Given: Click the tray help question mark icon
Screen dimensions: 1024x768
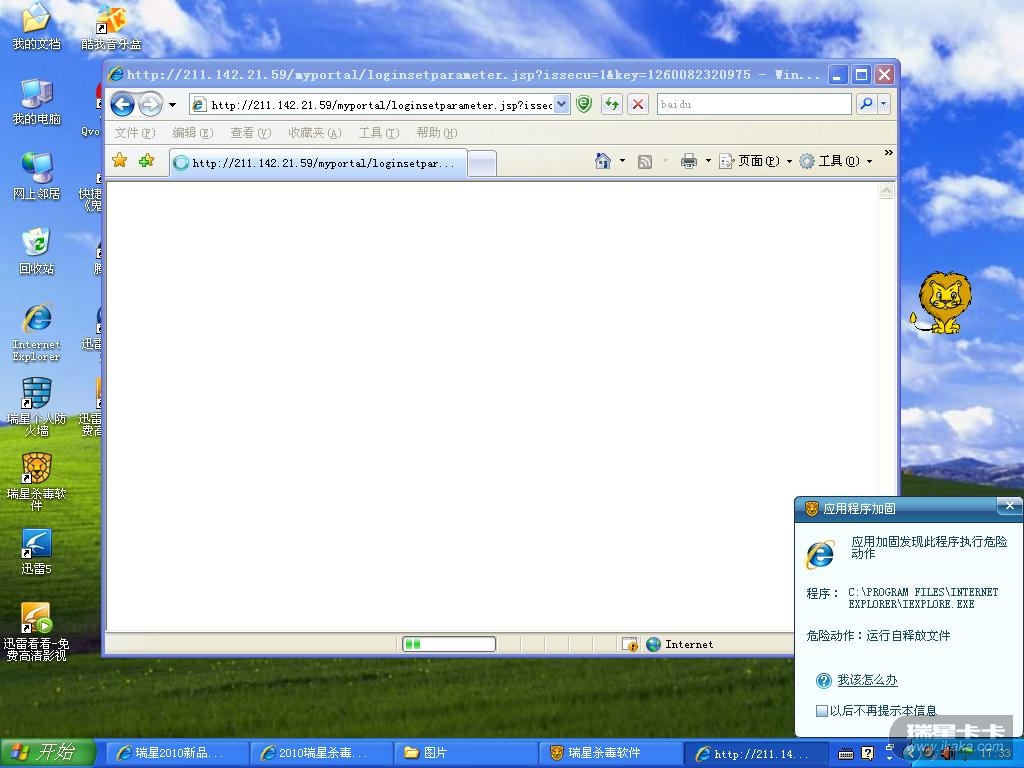Looking at the screenshot, I should (x=867, y=754).
